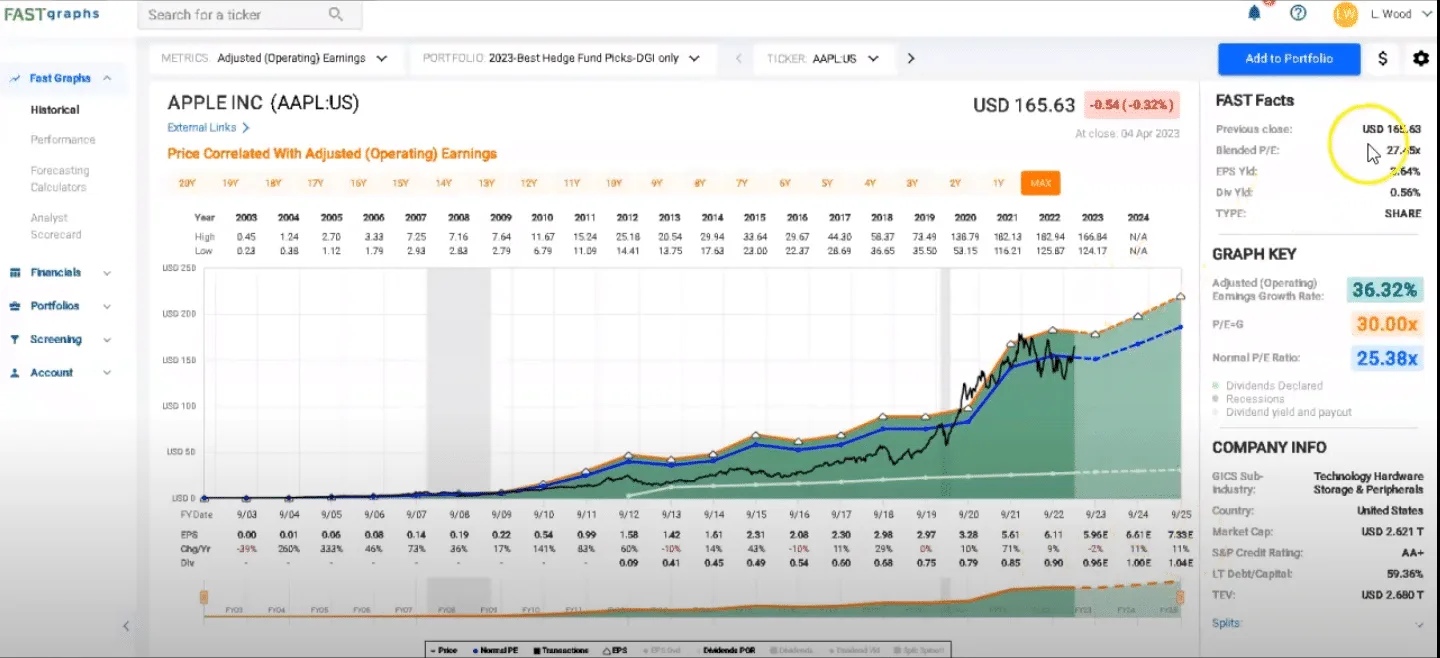Select the 20Y time range

187,183
